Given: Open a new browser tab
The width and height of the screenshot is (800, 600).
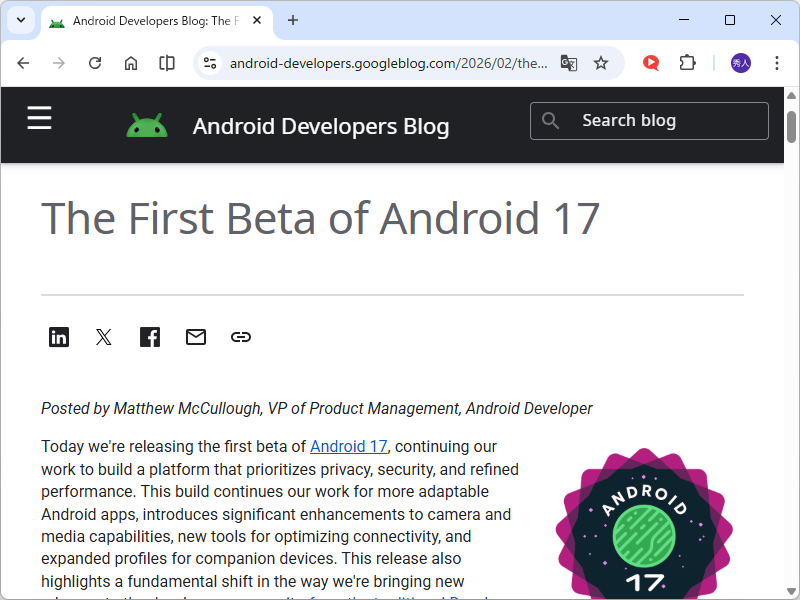Looking at the screenshot, I should click(x=293, y=20).
